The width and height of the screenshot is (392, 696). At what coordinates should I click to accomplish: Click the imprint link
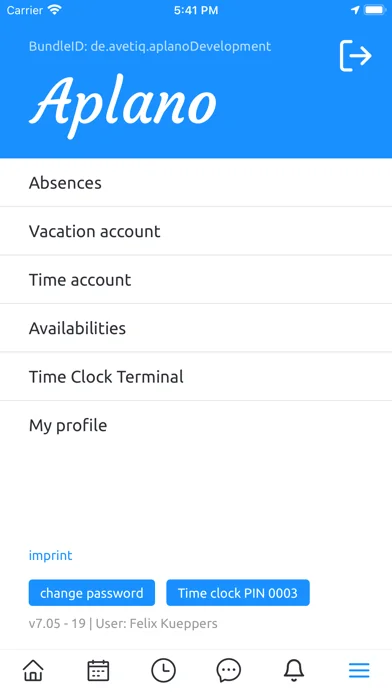point(50,555)
